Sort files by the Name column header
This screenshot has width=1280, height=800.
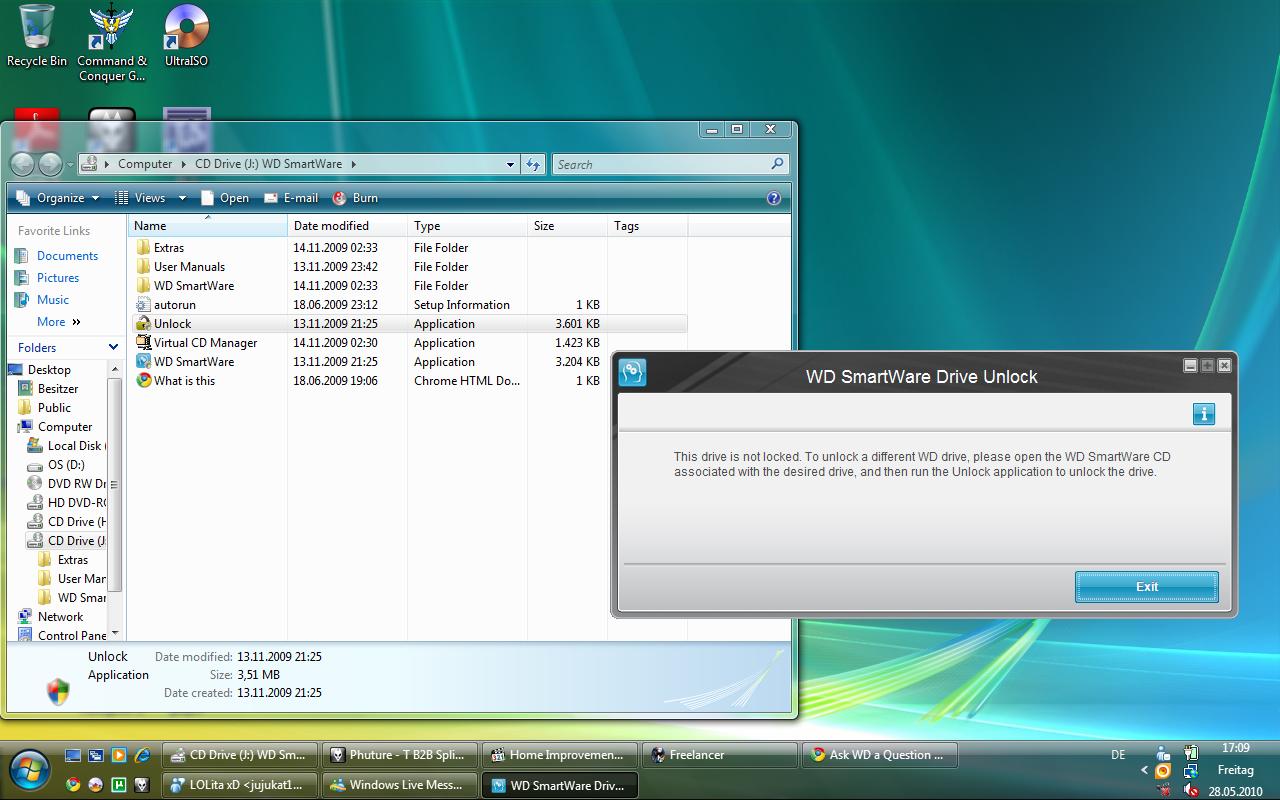[208, 226]
